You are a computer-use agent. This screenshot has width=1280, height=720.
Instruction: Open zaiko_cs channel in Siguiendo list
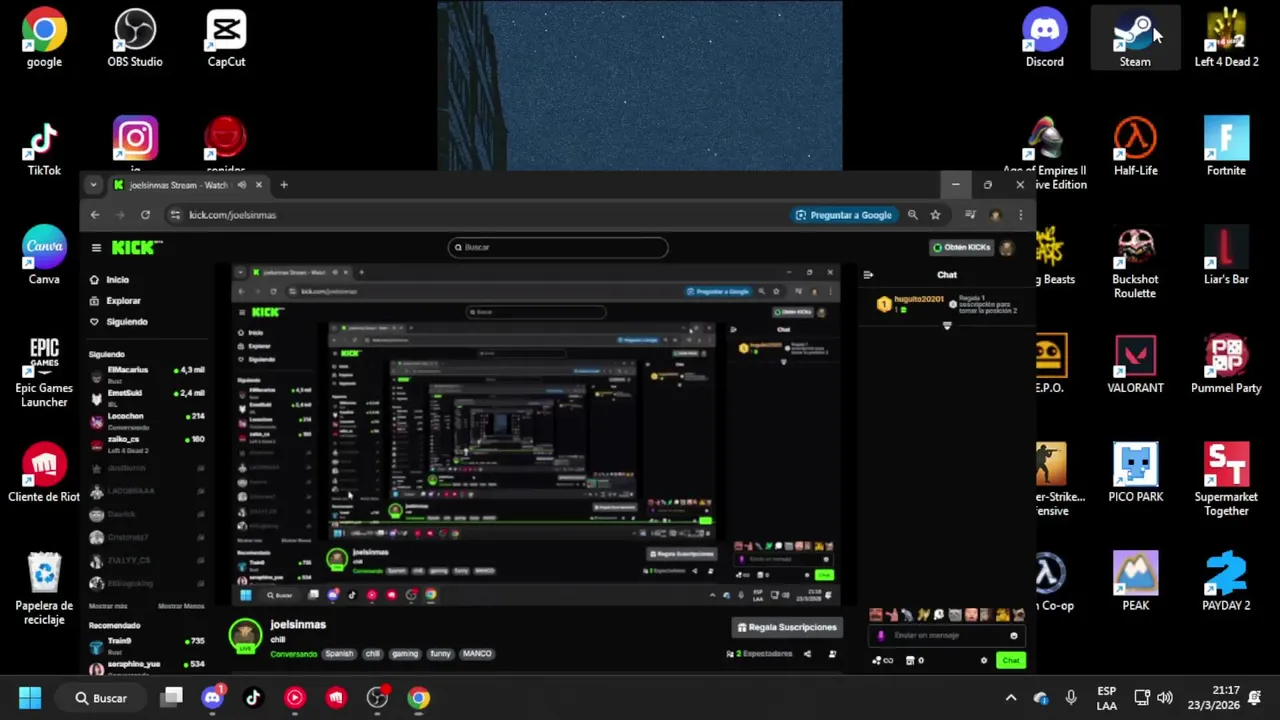(x=146, y=443)
